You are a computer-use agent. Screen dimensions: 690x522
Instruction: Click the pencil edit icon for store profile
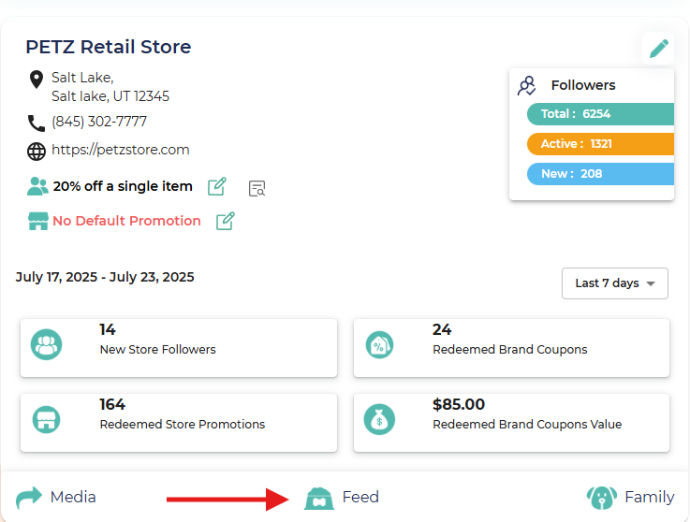[658, 48]
